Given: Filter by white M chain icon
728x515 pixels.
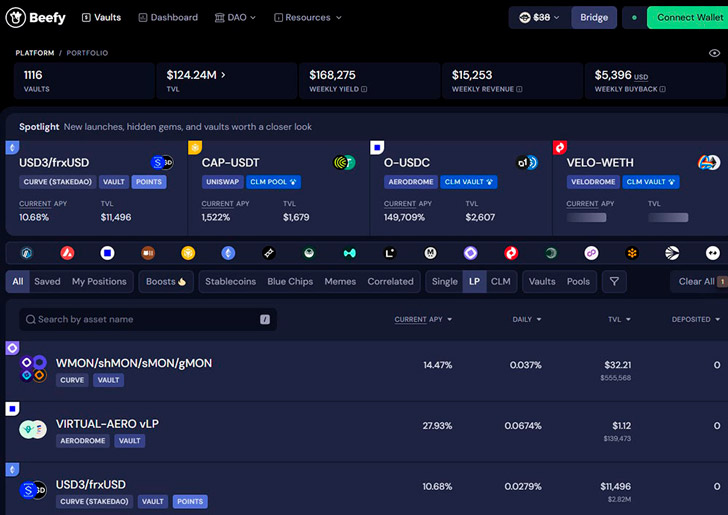Looking at the screenshot, I should tap(430, 253).
